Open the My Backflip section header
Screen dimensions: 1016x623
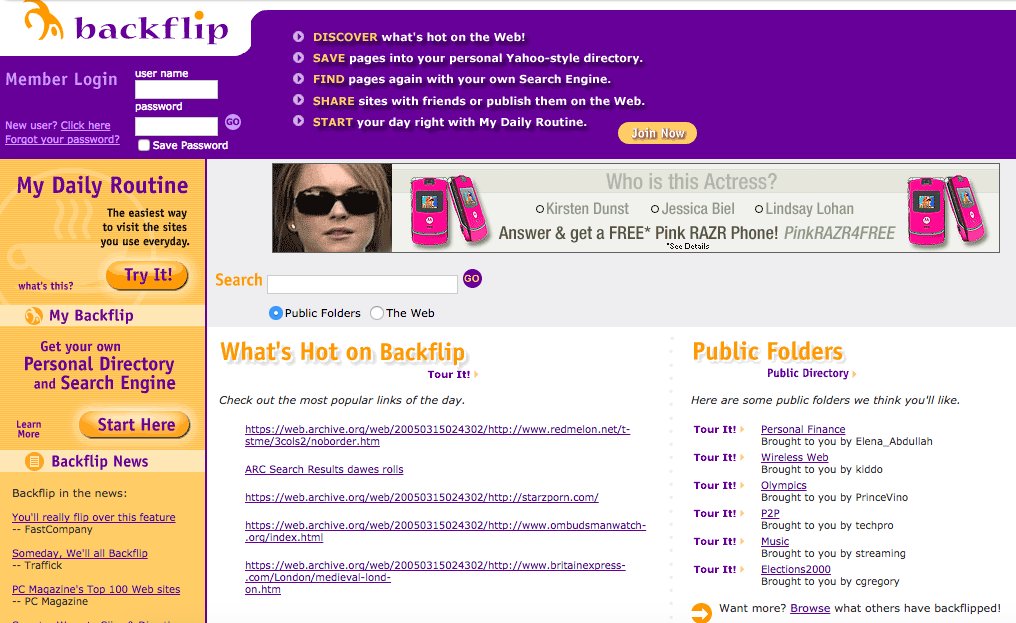[x=91, y=316]
